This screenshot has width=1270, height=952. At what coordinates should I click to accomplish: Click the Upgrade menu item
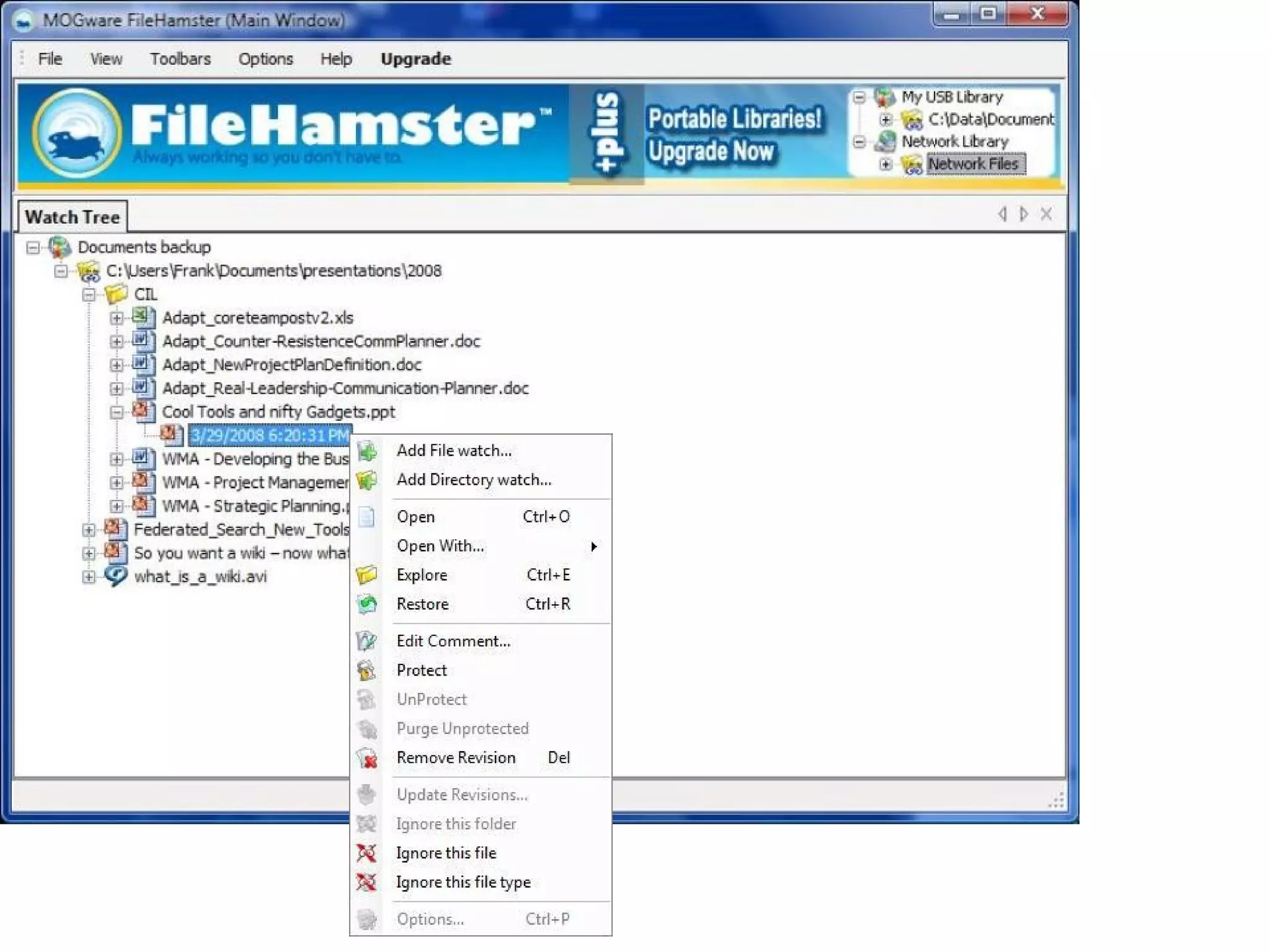coord(415,59)
